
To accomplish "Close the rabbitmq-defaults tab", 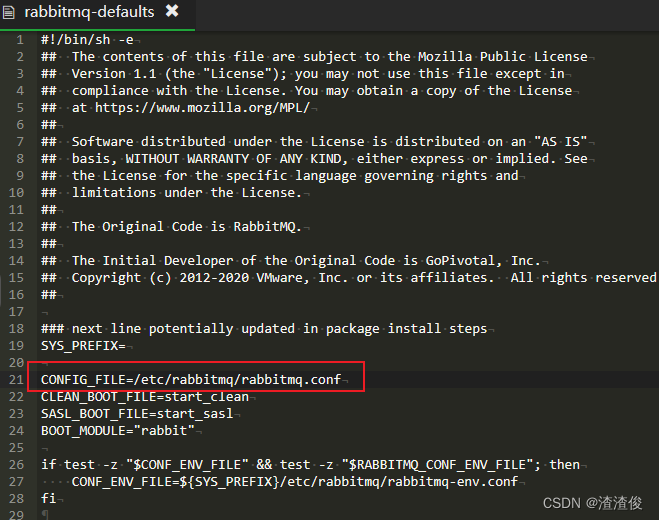I will click(172, 11).
